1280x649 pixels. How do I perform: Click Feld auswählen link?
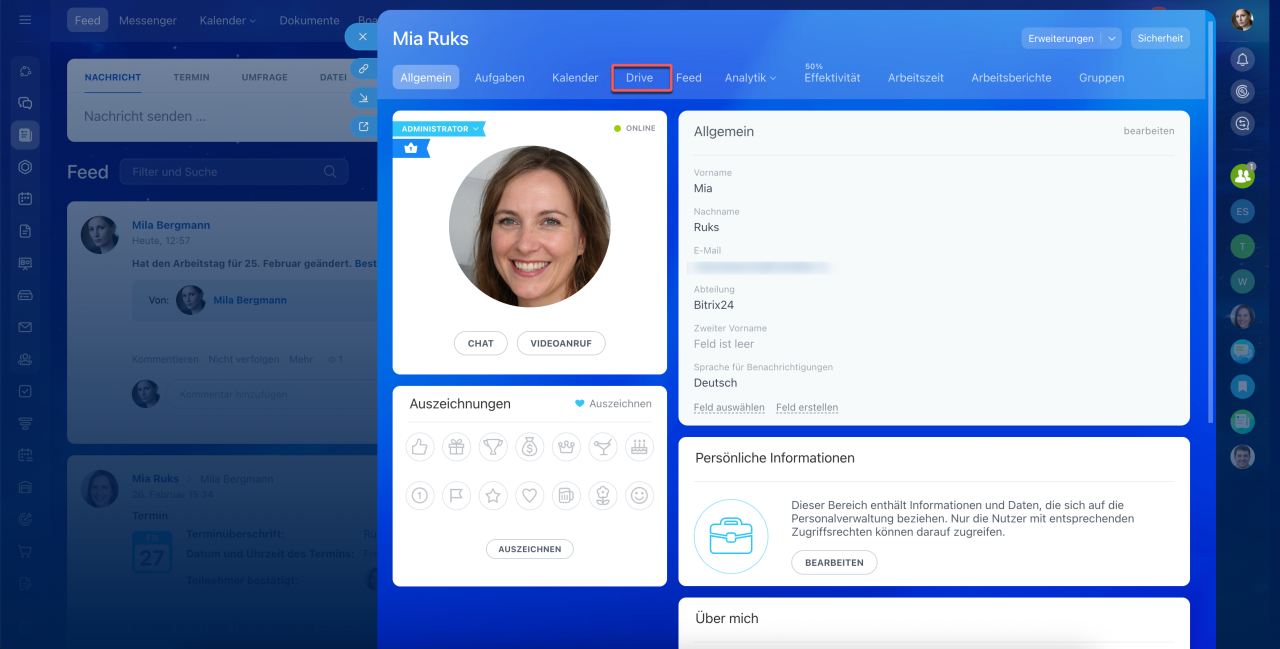point(729,407)
